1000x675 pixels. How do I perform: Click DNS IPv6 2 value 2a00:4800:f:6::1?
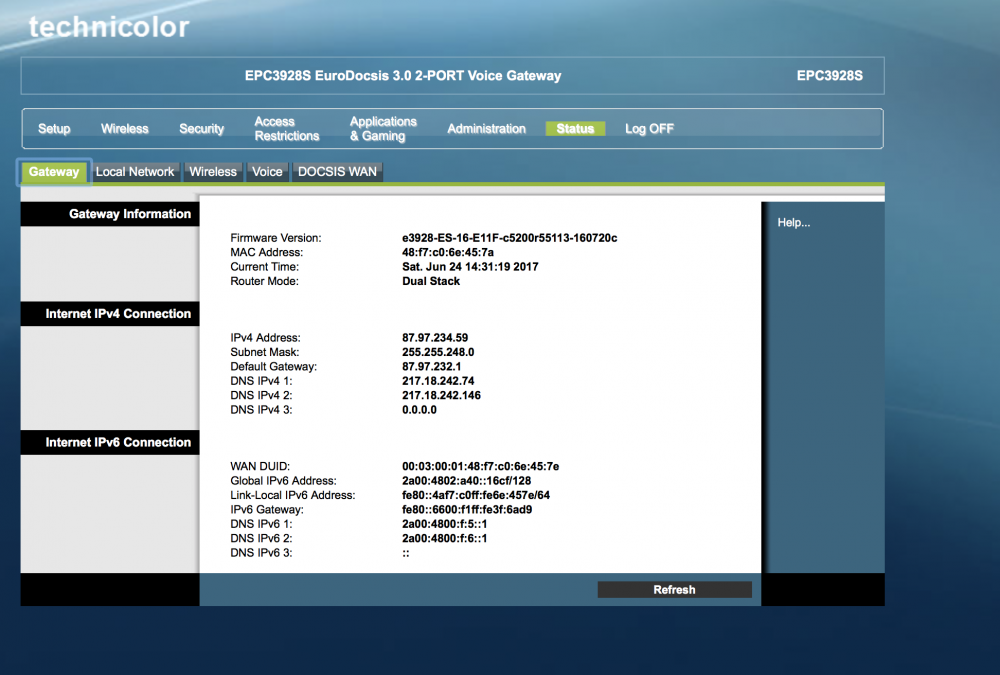(445, 538)
